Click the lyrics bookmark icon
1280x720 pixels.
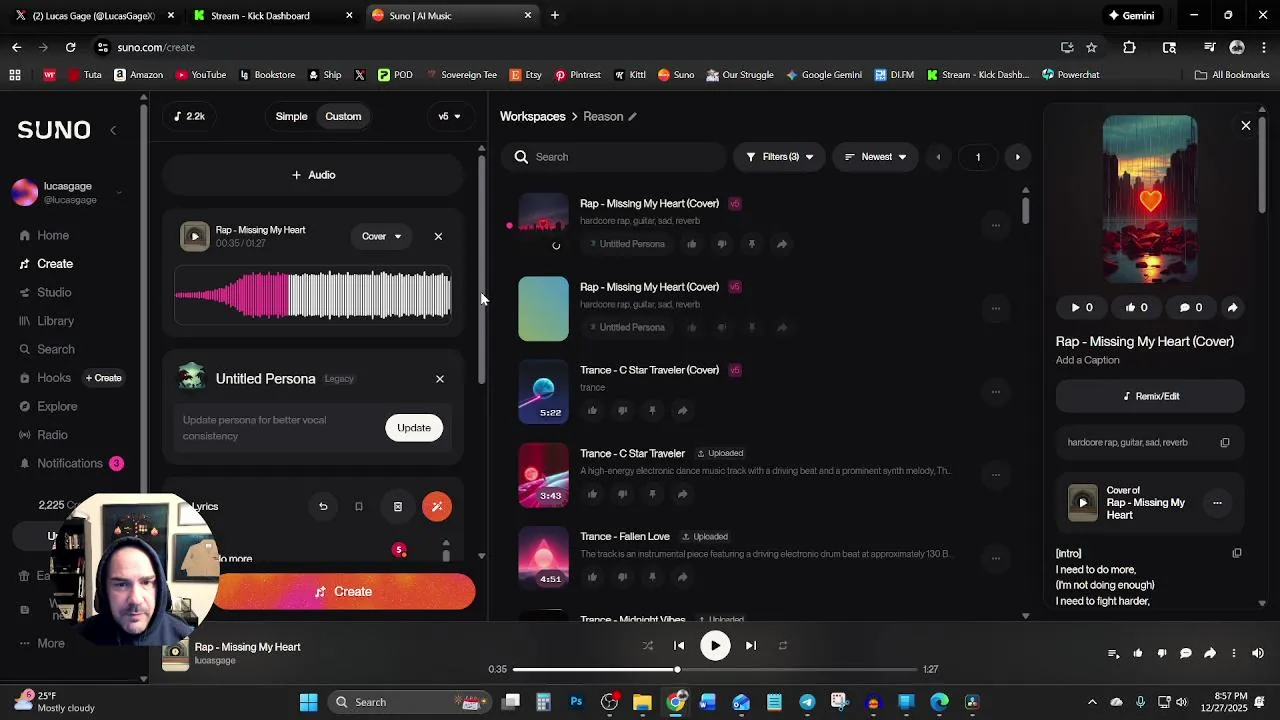(x=359, y=507)
